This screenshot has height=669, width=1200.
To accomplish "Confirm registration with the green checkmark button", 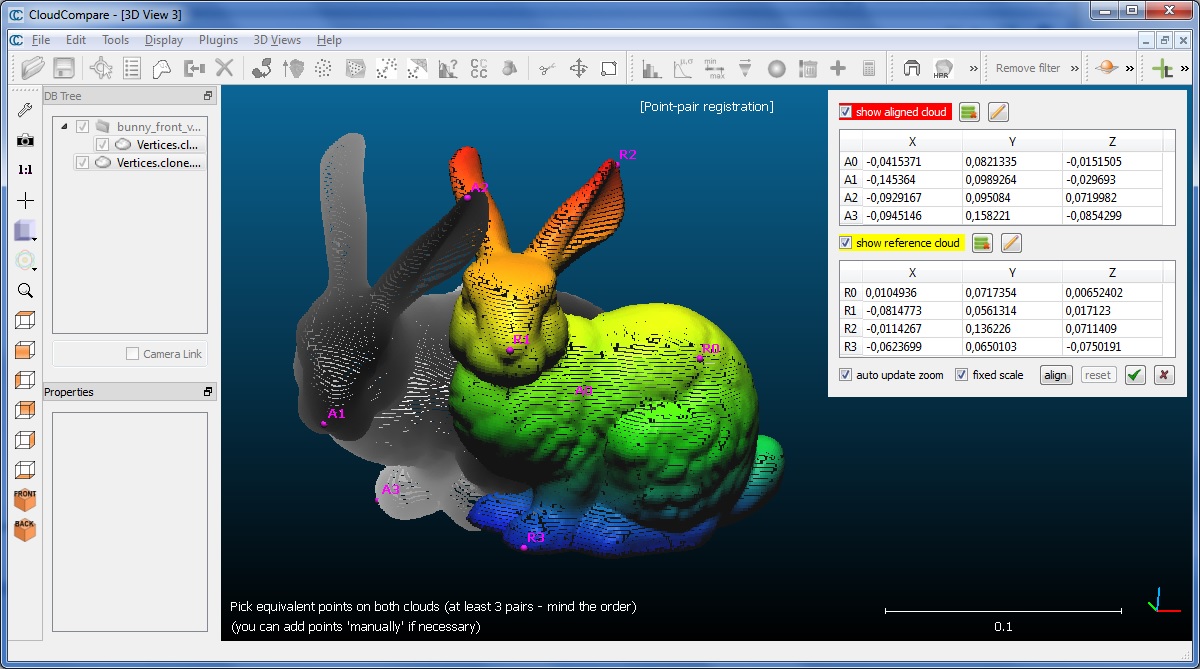I will click(1134, 374).
